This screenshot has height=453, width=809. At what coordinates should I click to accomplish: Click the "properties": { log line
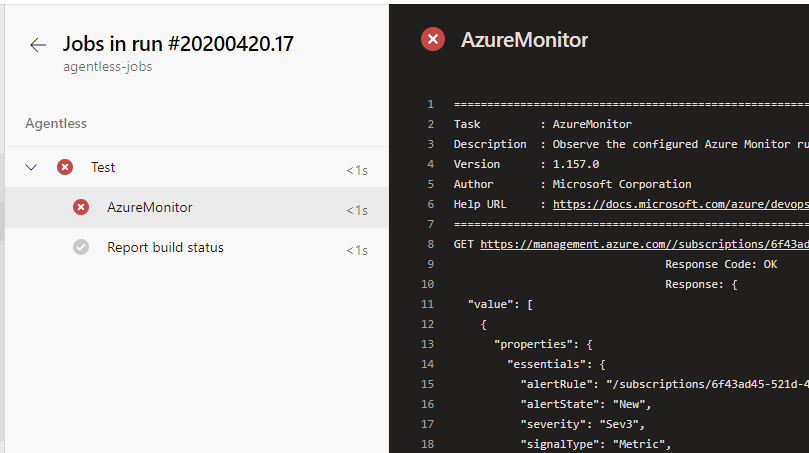pos(543,344)
